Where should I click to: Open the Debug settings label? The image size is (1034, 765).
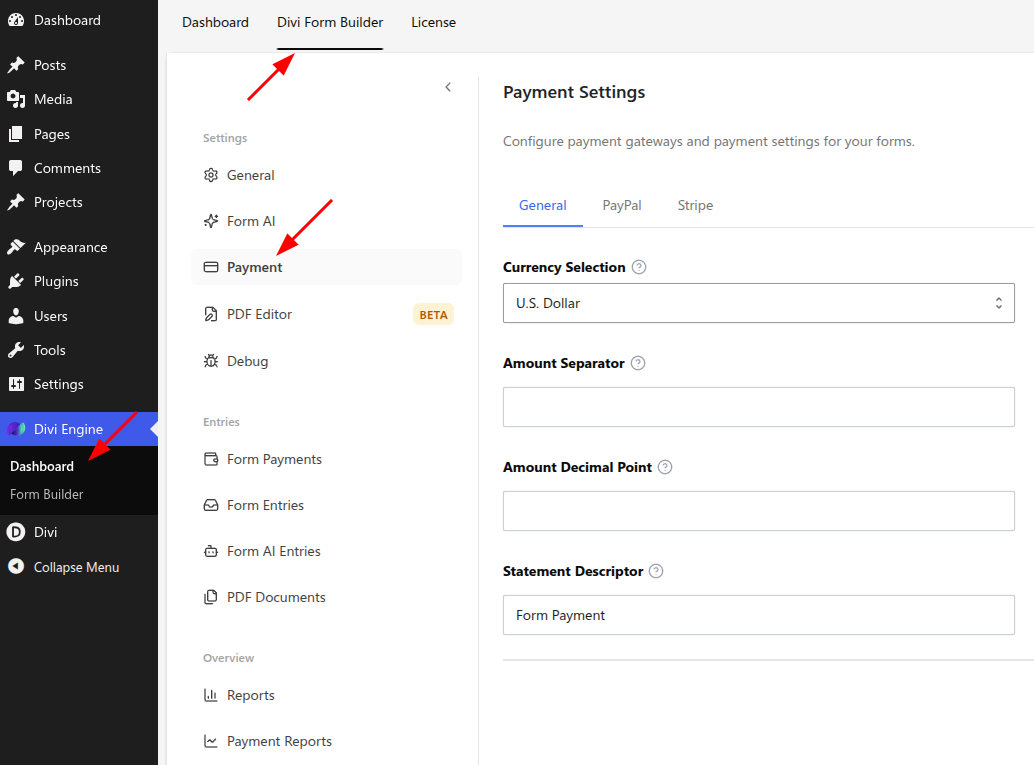(x=247, y=361)
